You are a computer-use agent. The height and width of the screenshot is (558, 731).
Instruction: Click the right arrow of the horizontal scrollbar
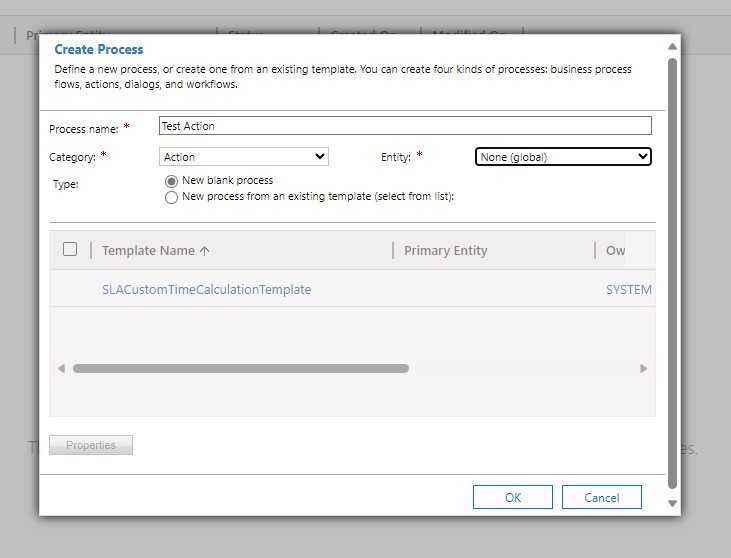pyautogui.click(x=643, y=369)
